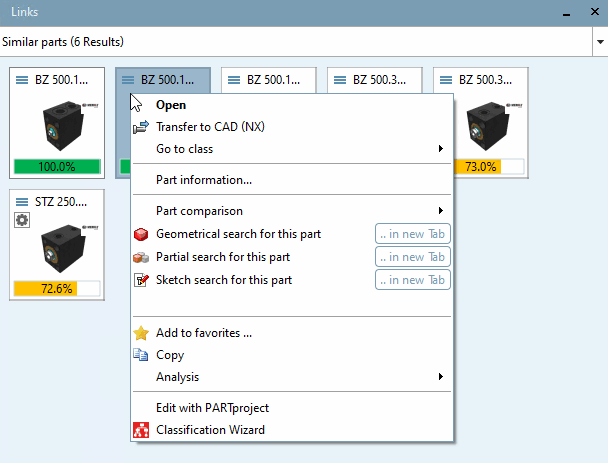Click the menu icon on STZ 250 card
This screenshot has width=608, height=463.
[x=22, y=202]
